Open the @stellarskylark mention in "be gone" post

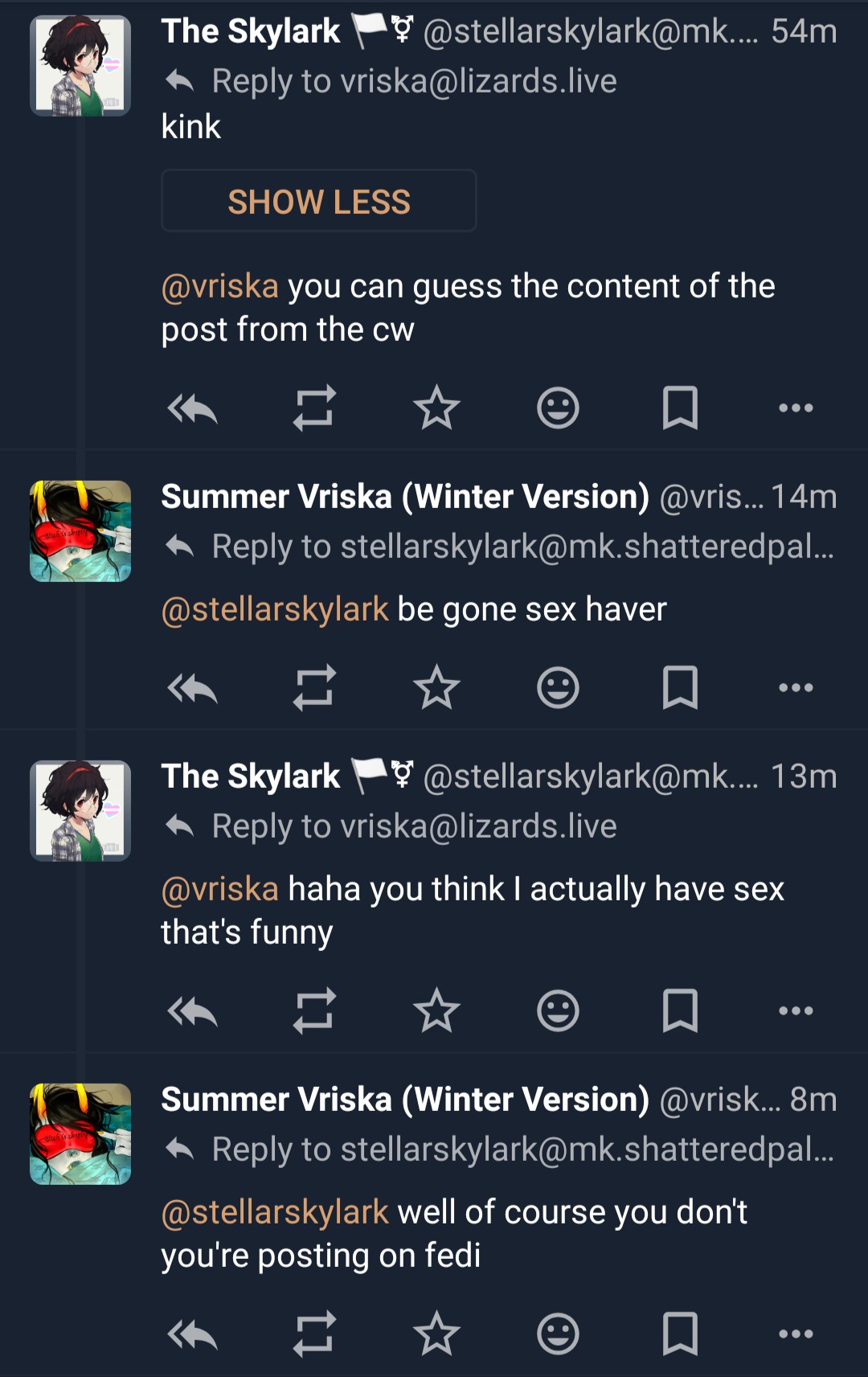(275, 610)
